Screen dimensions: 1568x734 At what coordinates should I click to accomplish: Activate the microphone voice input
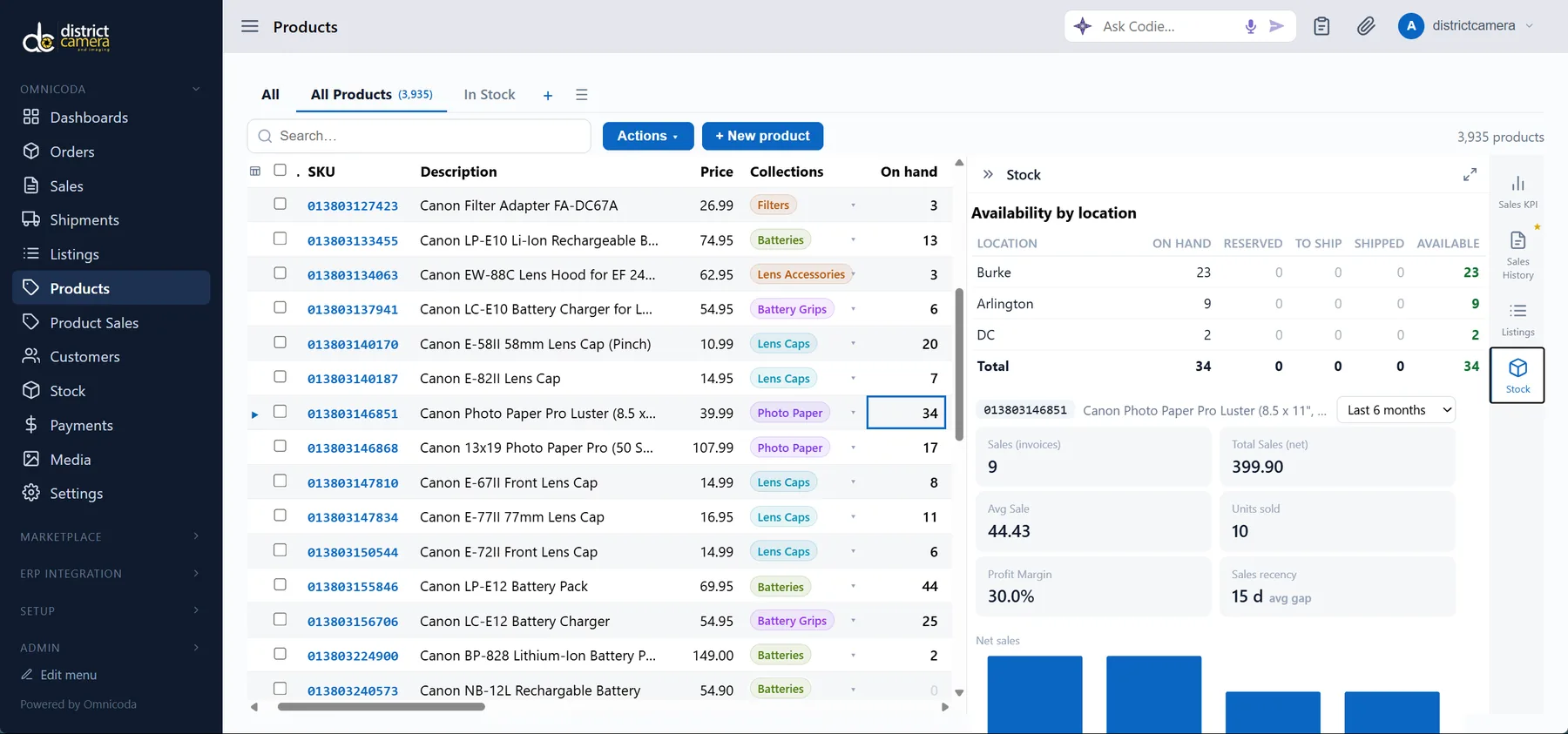[1251, 26]
